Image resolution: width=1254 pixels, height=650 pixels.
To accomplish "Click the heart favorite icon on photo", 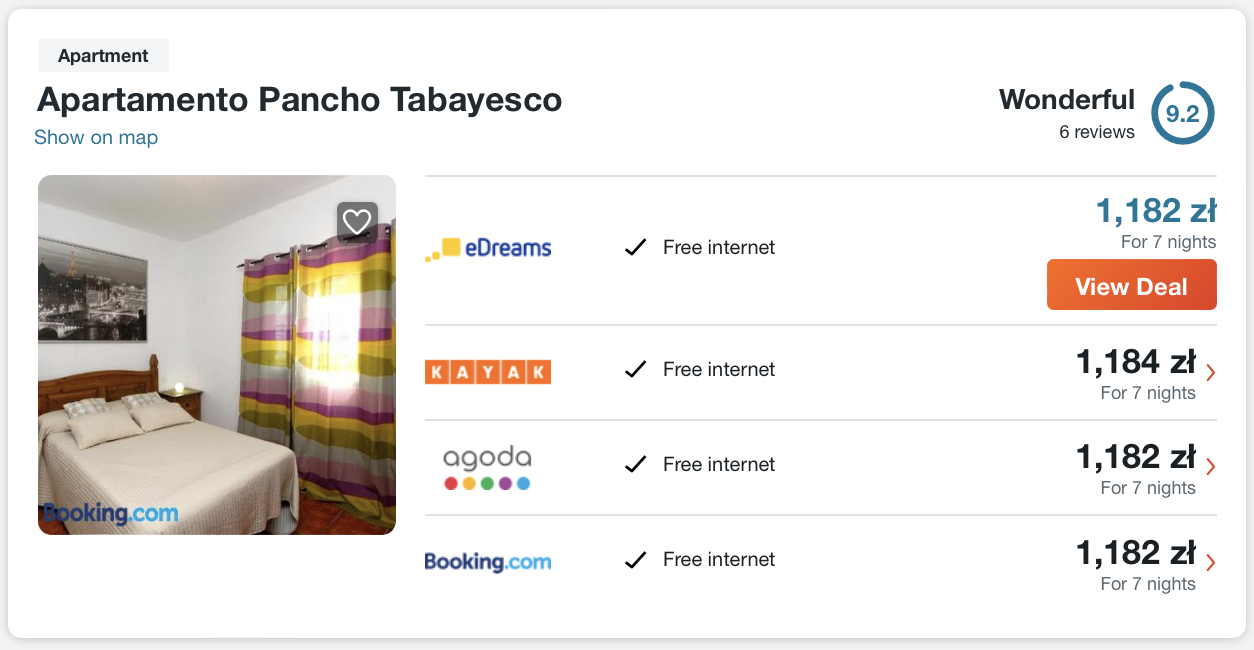I will click(x=357, y=221).
